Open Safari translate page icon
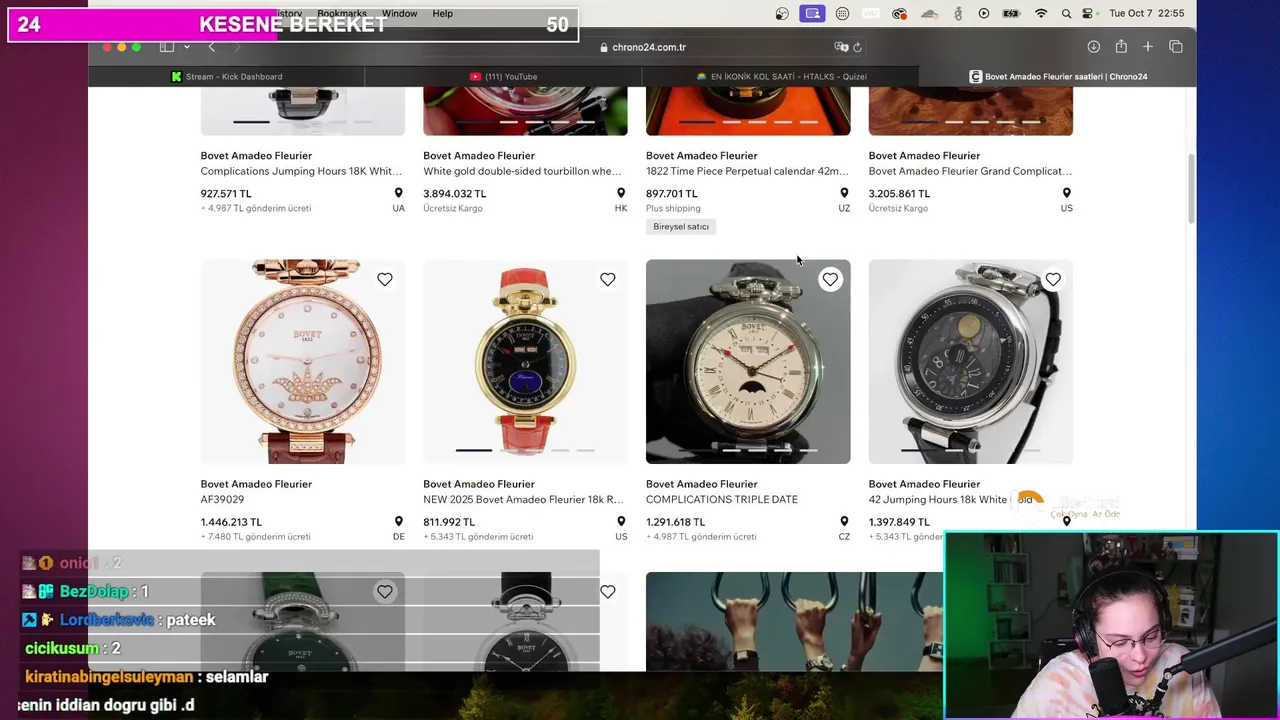 click(x=841, y=47)
